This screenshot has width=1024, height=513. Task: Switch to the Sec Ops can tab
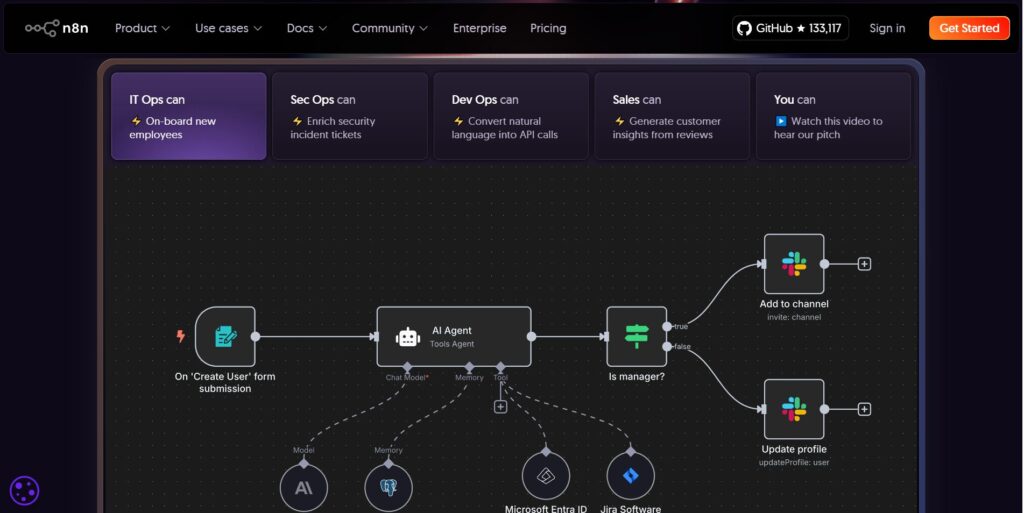(350, 116)
